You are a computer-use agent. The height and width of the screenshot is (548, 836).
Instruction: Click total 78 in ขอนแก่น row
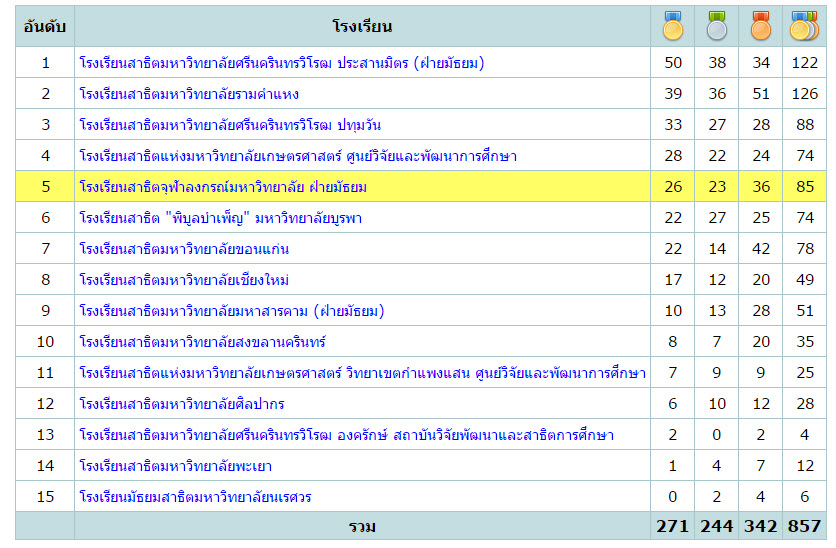click(x=805, y=248)
